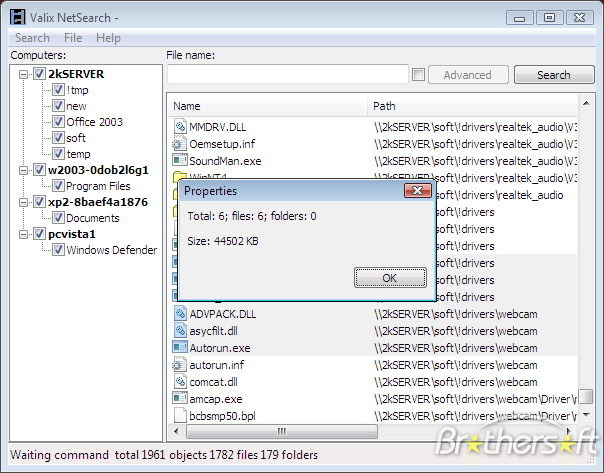The width and height of the screenshot is (604, 473).
Task: Click the ADVPACK.DLL file icon
Action: coord(180,314)
